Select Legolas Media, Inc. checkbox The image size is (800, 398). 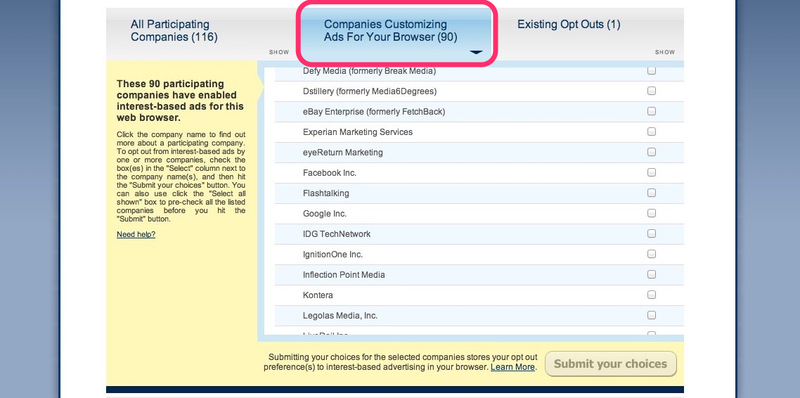coord(652,315)
